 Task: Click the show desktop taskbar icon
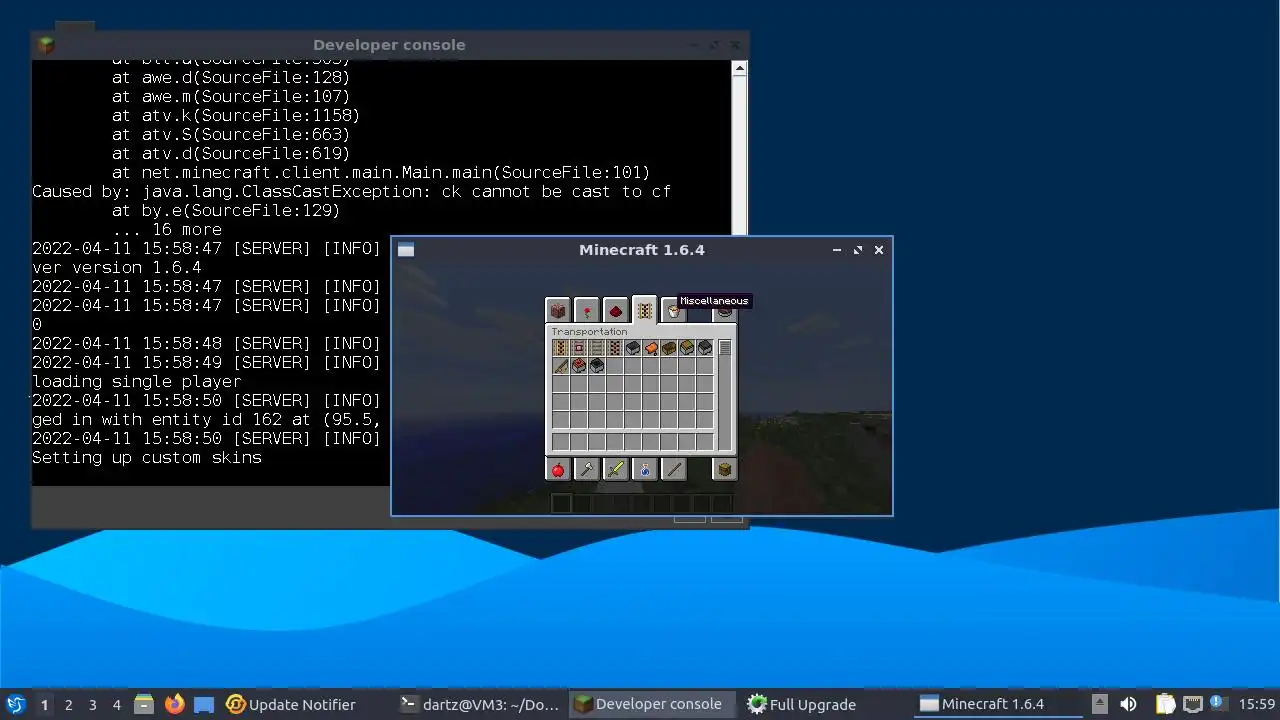pos(204,704)
